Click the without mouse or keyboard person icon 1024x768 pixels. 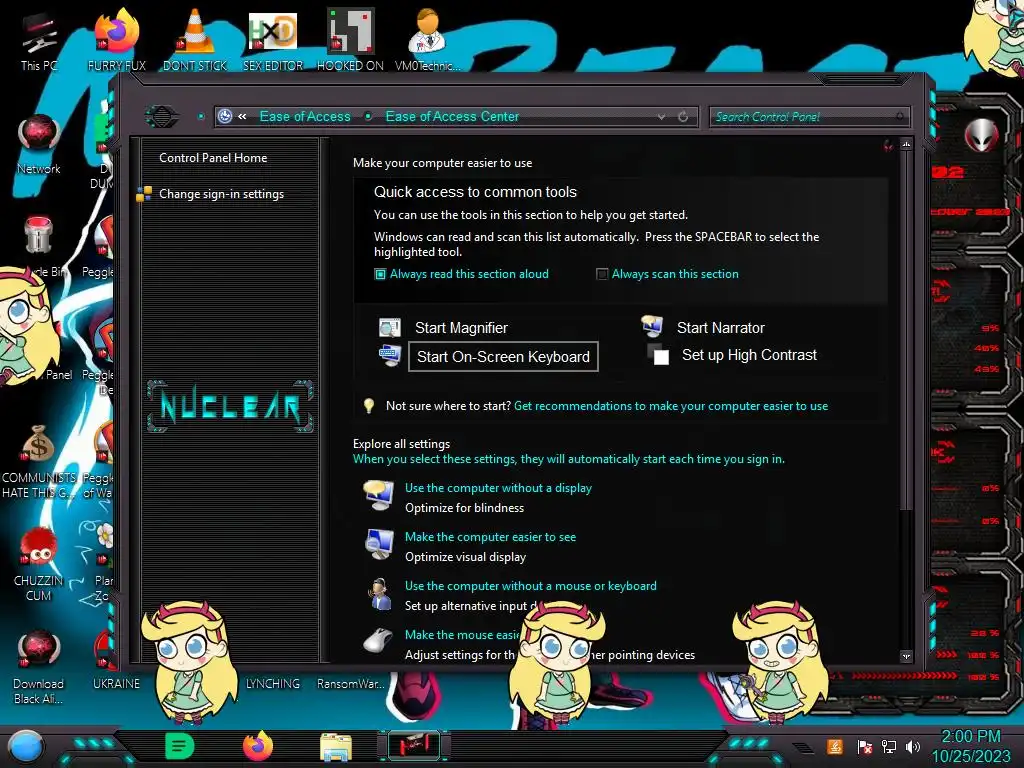tap(379, 594)
